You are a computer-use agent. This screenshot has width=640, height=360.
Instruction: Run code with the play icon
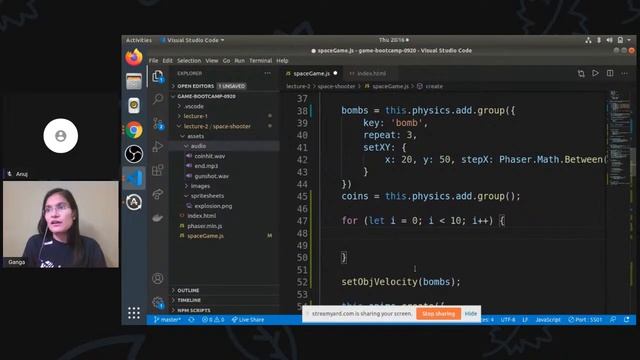pos(596,73)
